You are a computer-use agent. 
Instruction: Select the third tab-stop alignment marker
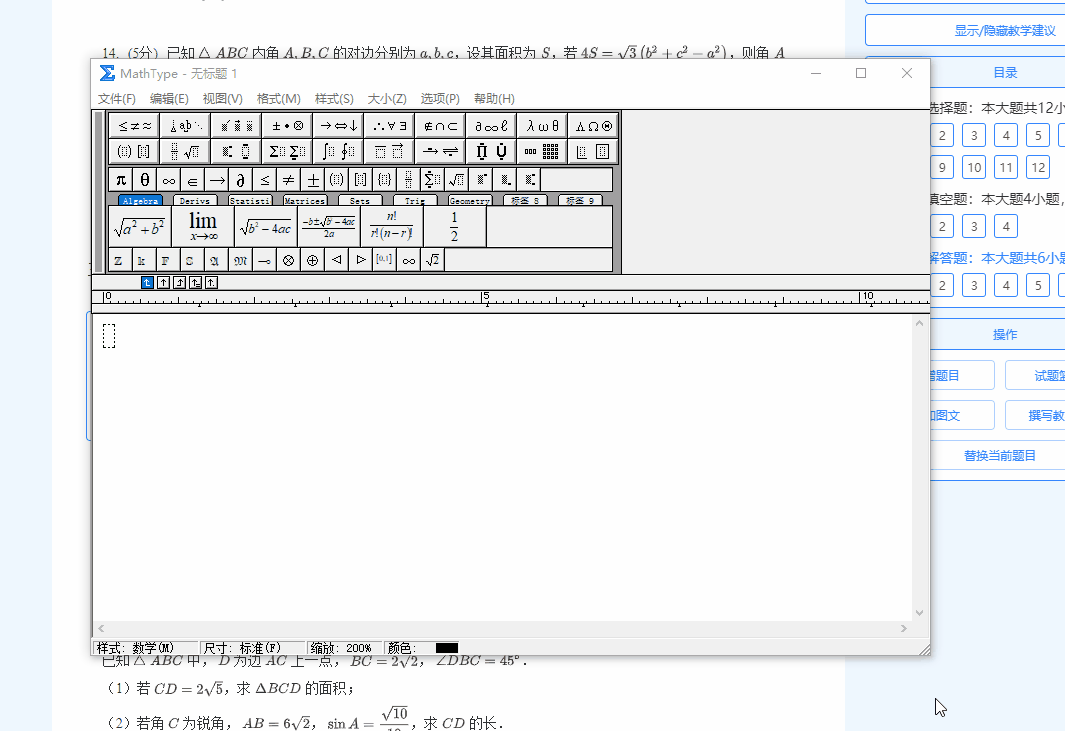pos(179,283)
